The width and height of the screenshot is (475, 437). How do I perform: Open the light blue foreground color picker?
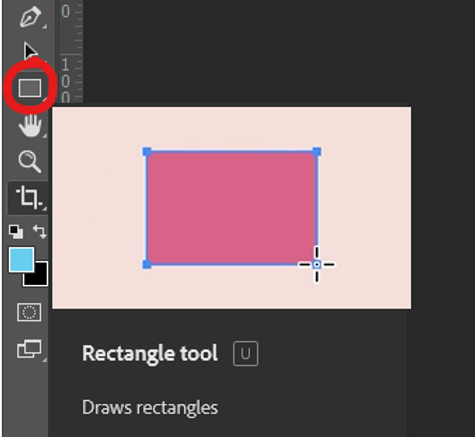click(x=21, y=260)
